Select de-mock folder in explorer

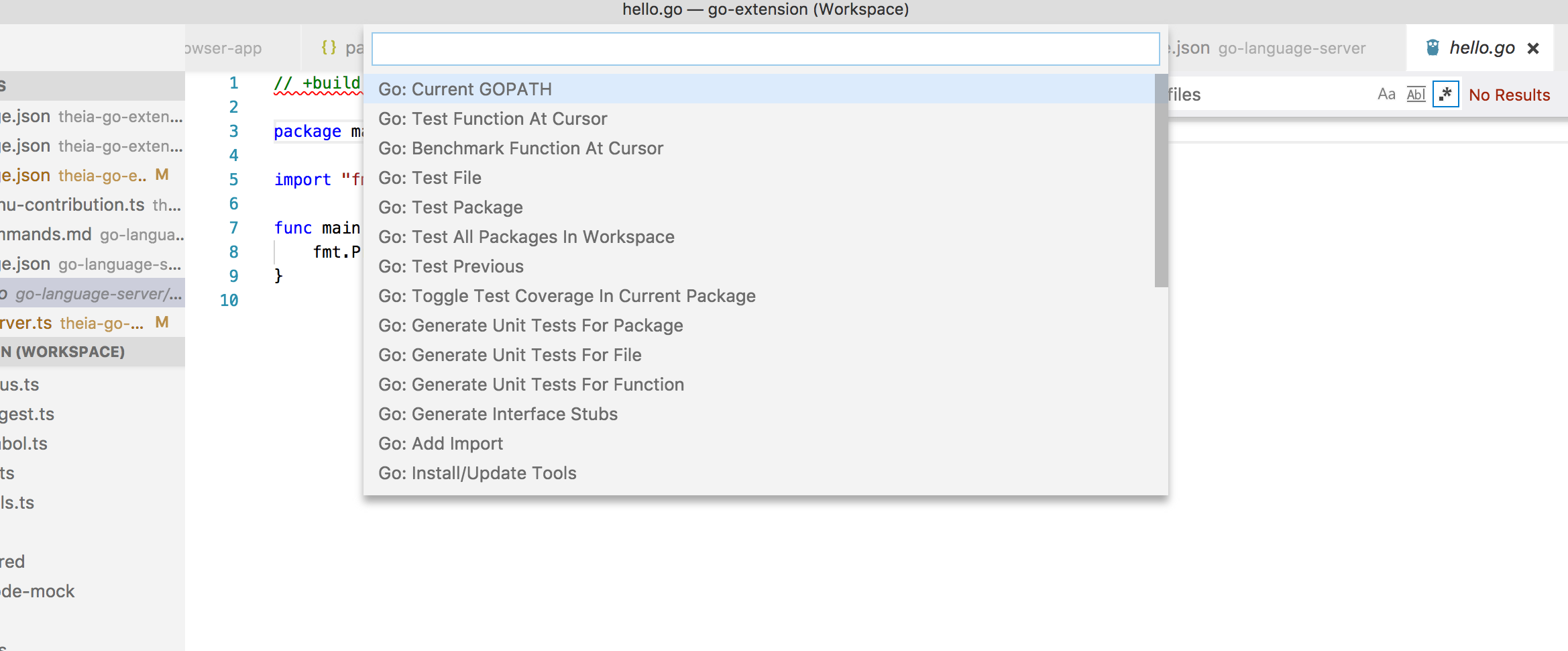click(93, 591)
